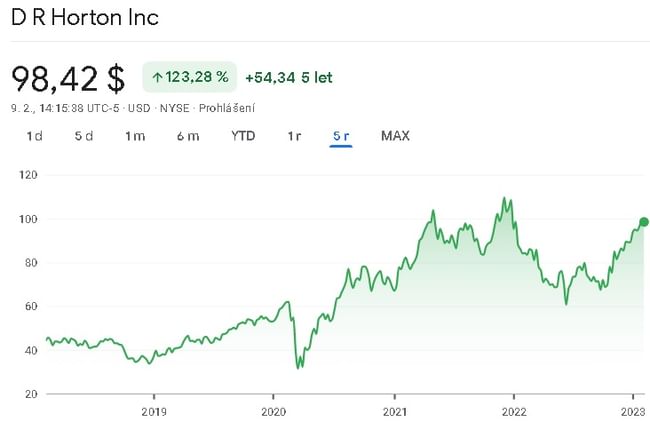
Task: Click the 123,28 % change badge
Action: pos(190,77)
